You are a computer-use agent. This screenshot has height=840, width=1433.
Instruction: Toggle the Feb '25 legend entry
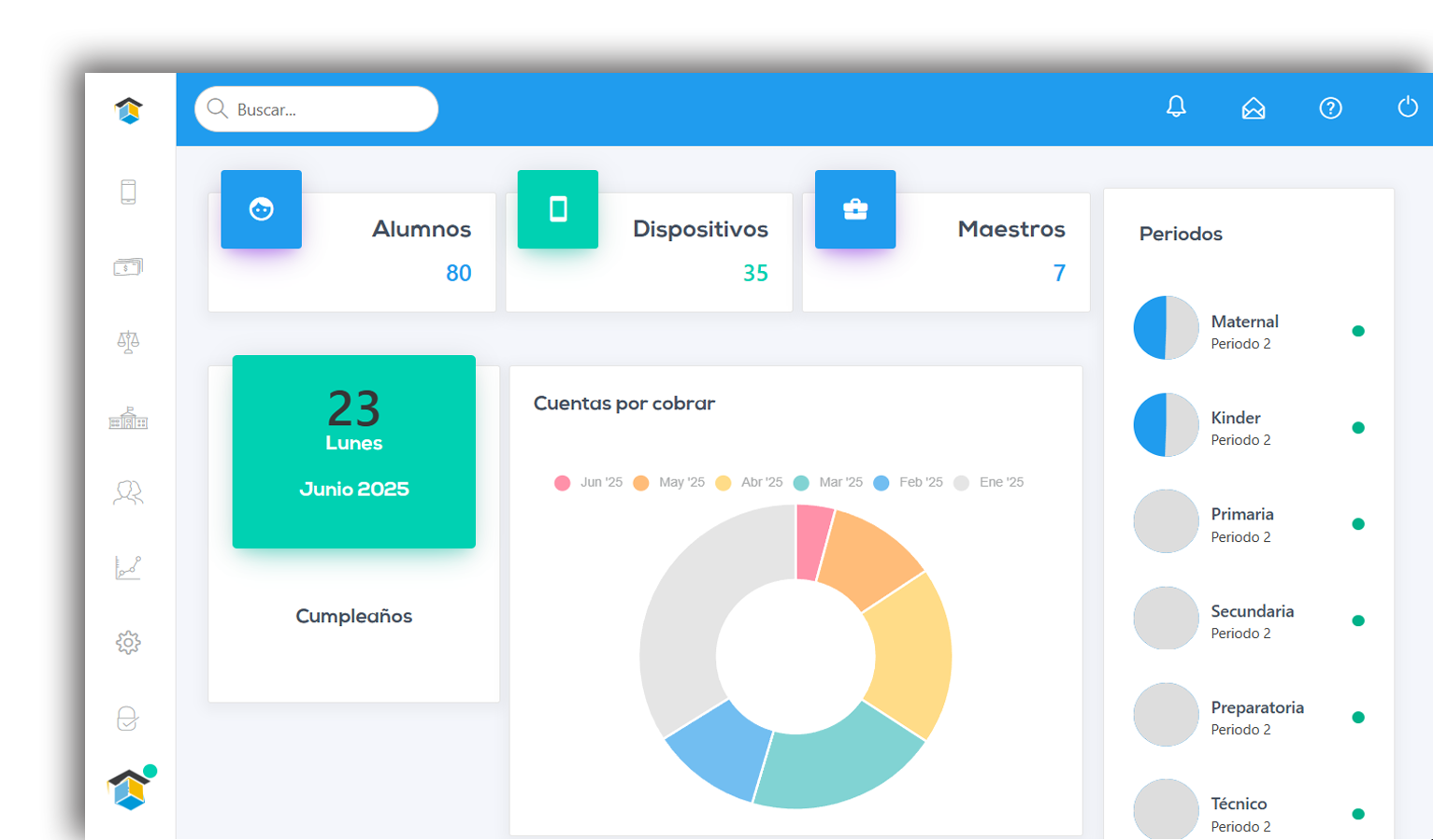(x=908, y=483)
